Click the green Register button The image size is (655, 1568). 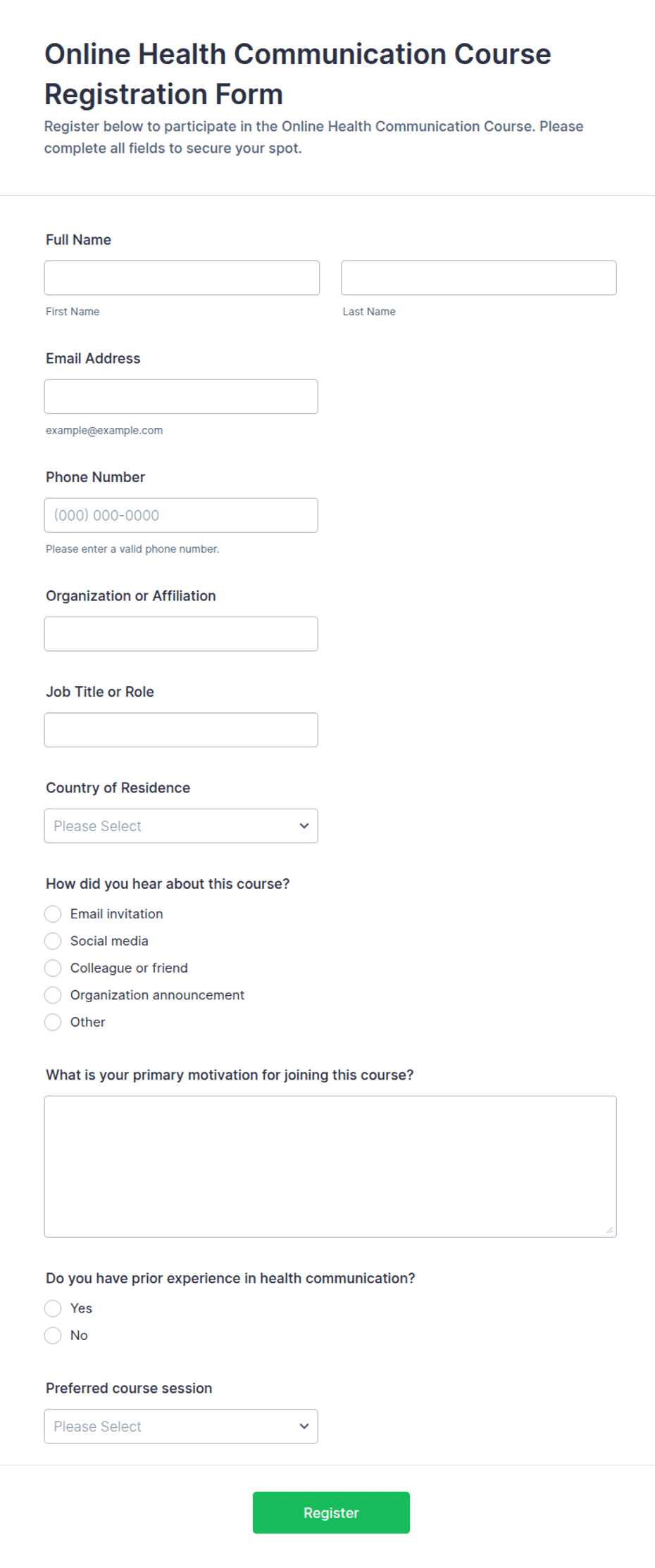point(331,1512)
